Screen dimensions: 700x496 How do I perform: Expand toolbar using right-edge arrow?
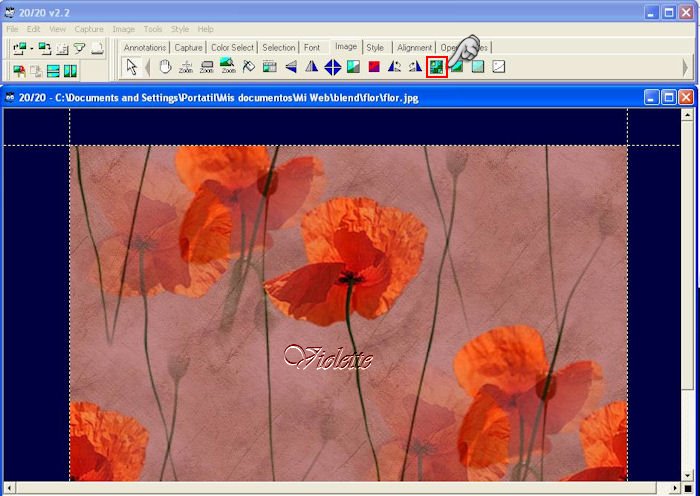coord(686,67)
